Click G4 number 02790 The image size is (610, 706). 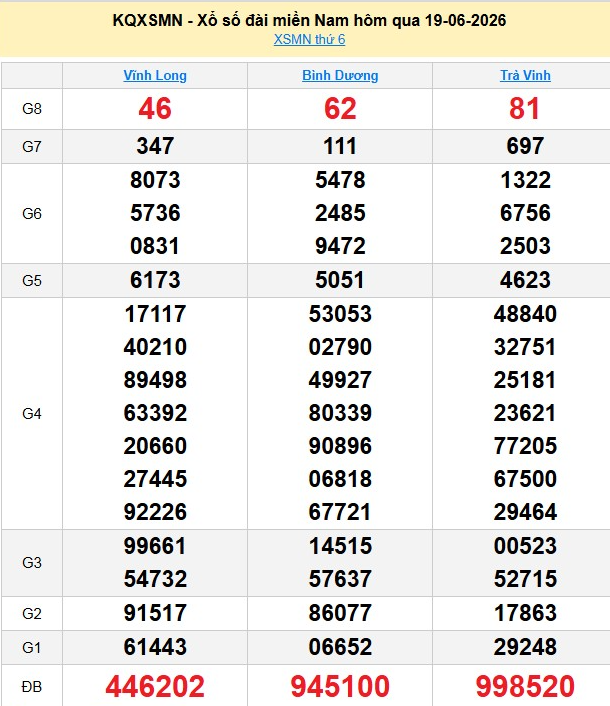point(340,347)
